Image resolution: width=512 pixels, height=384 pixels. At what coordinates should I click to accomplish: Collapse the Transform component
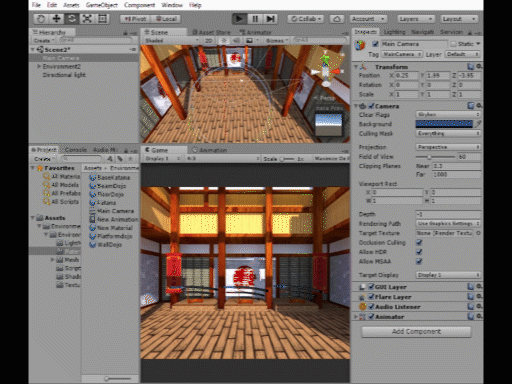(356, 67)
